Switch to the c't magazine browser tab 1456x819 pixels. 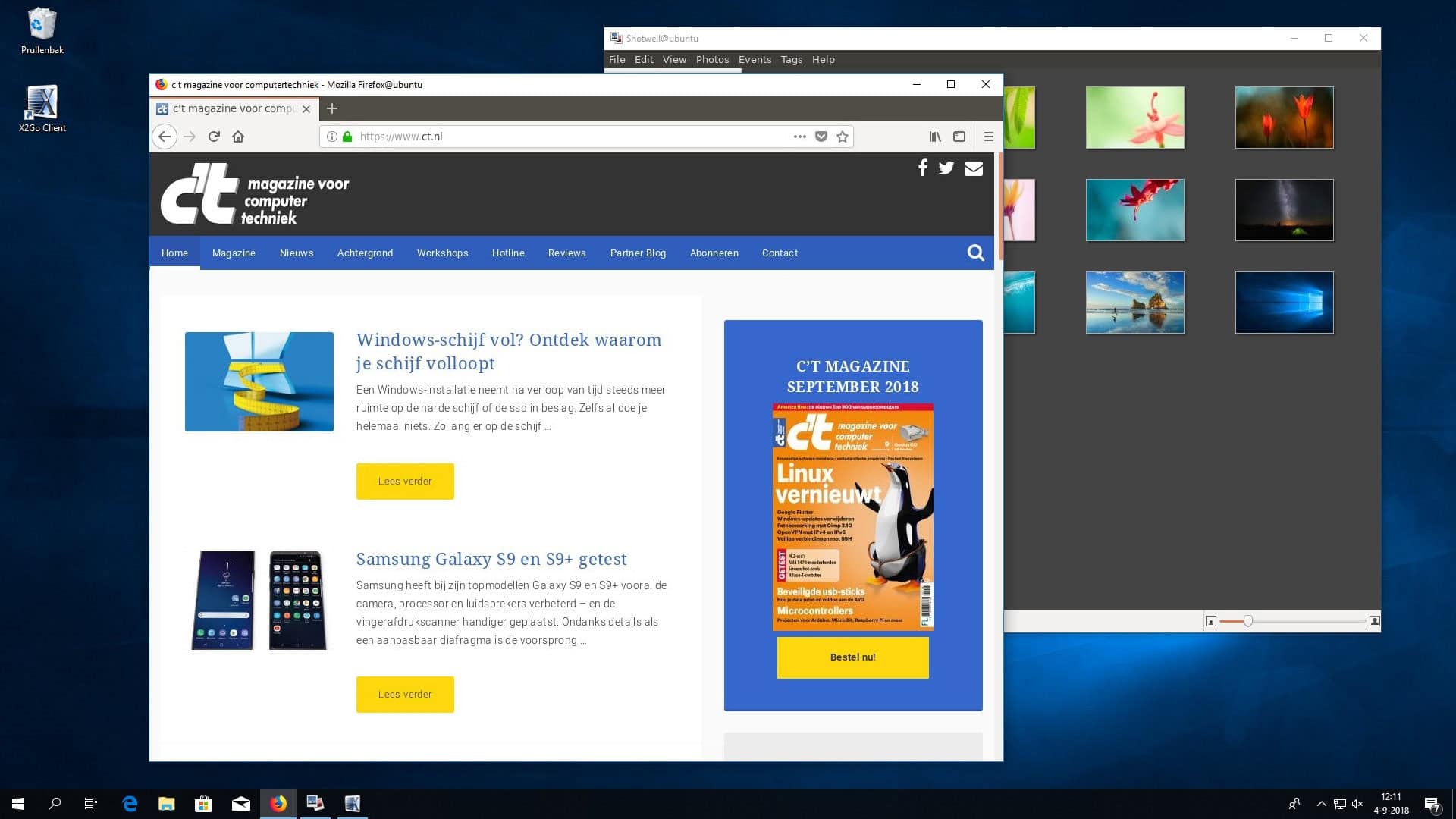click(x=227, y=108)
